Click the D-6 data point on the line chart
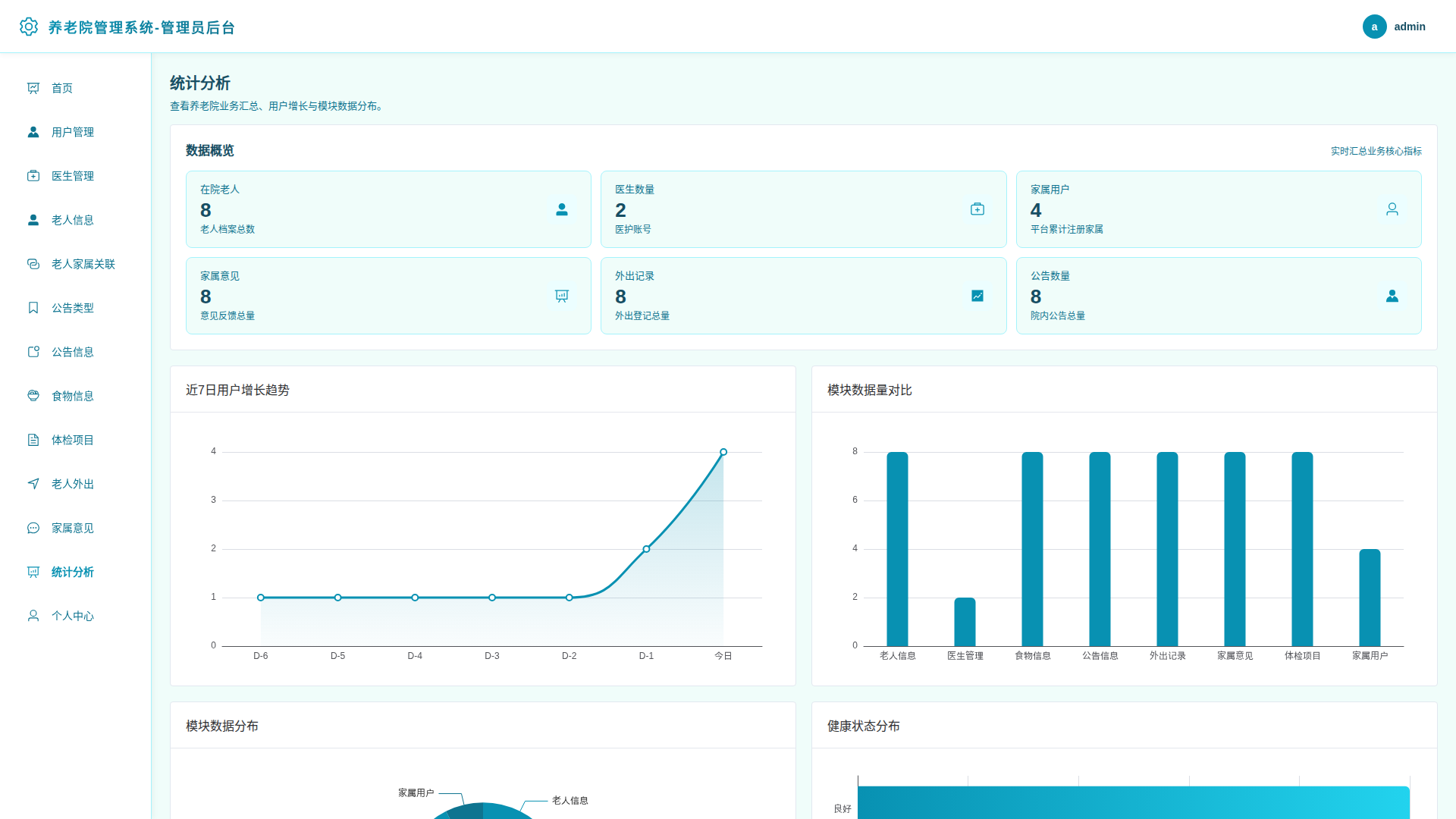The image size is (1456, 819). click(261, 598)
